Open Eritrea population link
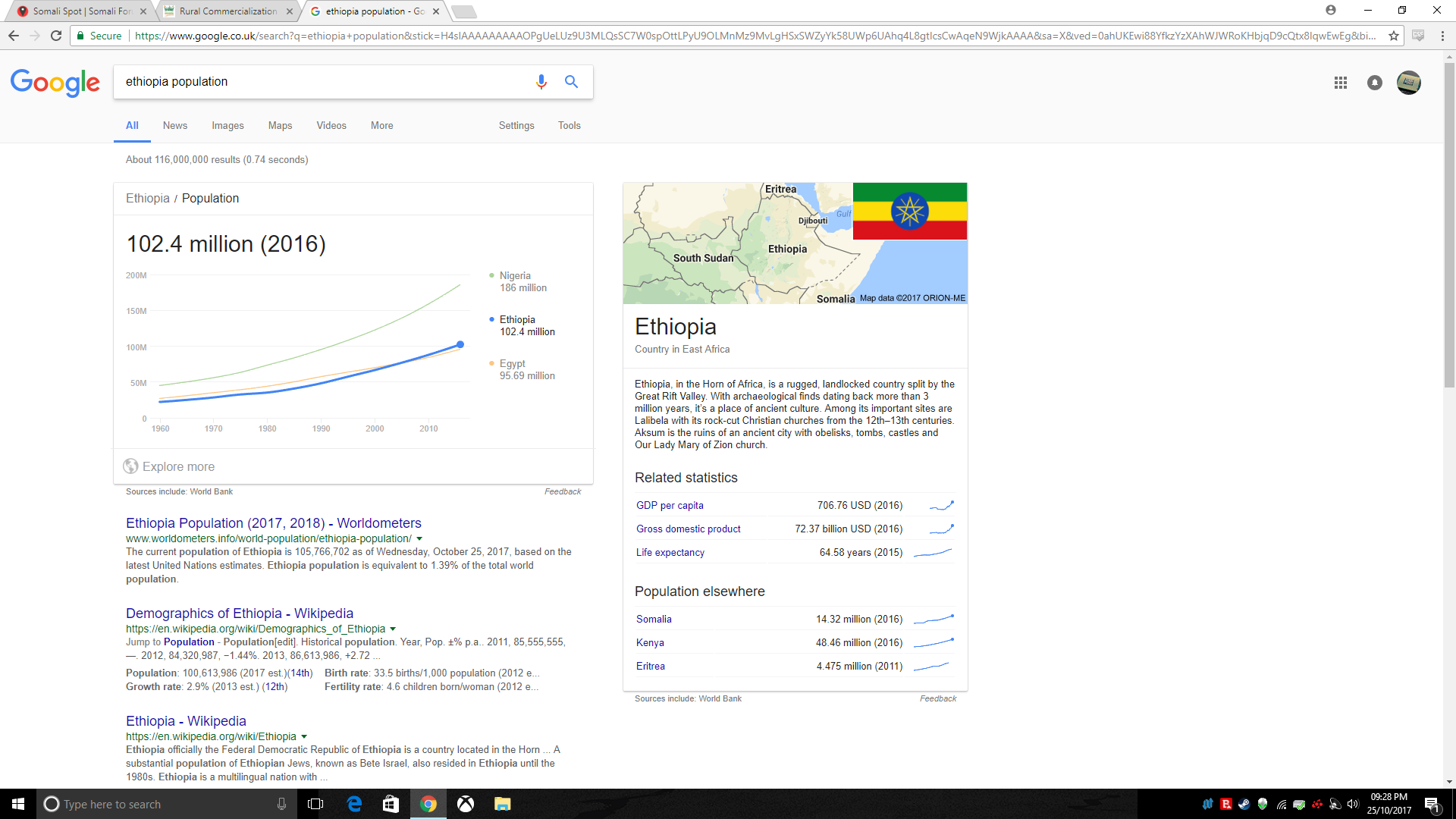1456x819 pixels. (650, 667)
